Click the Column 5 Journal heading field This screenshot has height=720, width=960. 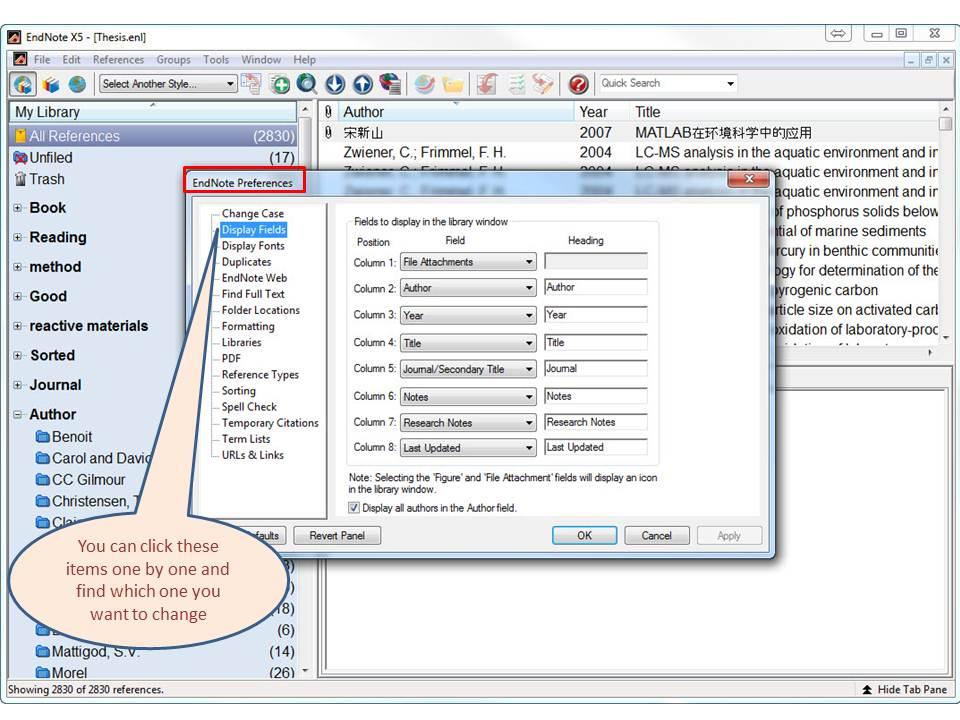coord(596,369)
